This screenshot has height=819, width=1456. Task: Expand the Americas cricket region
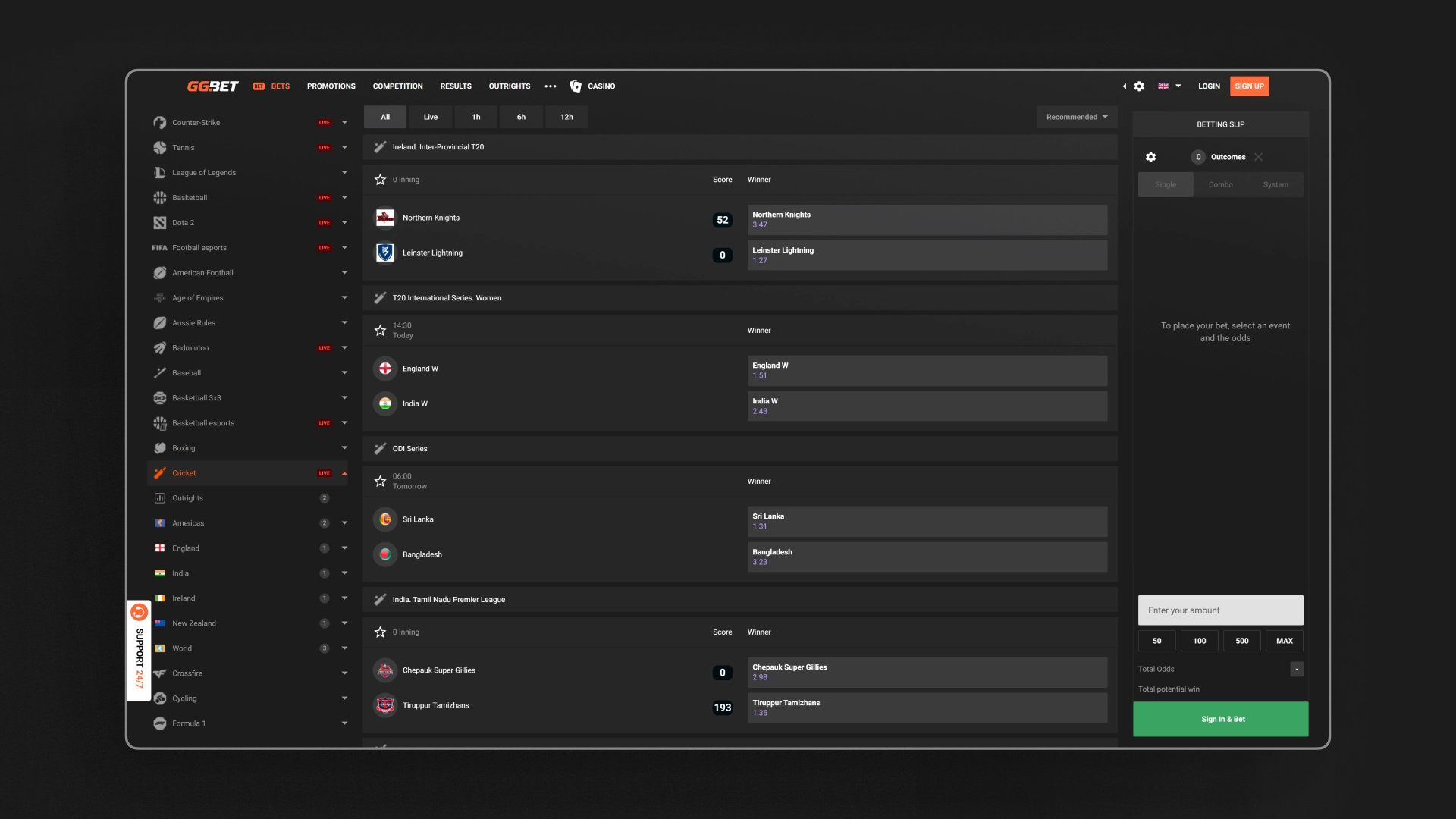[x=344, y=522]
